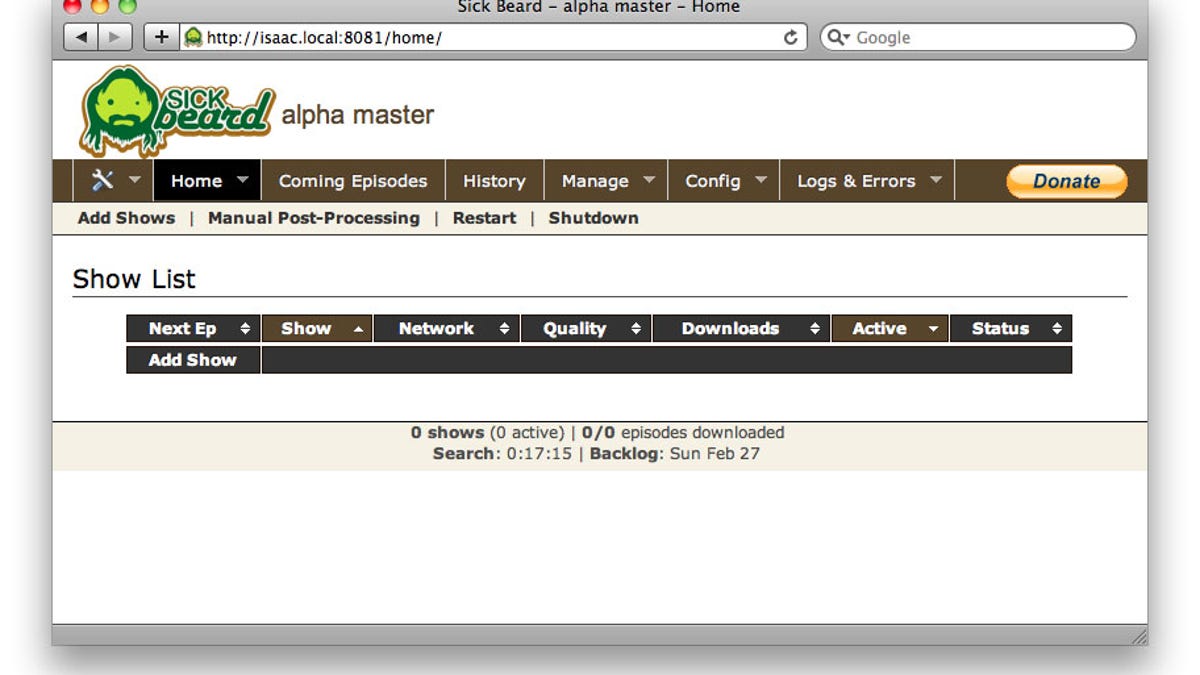
Task: Expand the Home dropdown arrow
Action: (x=242, y=181)
